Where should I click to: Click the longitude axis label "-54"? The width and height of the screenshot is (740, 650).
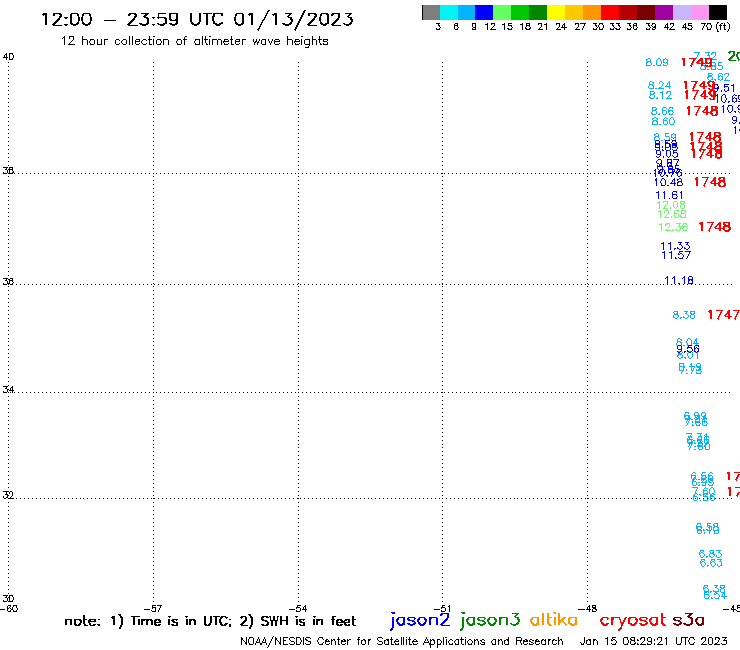pos(298,609)
